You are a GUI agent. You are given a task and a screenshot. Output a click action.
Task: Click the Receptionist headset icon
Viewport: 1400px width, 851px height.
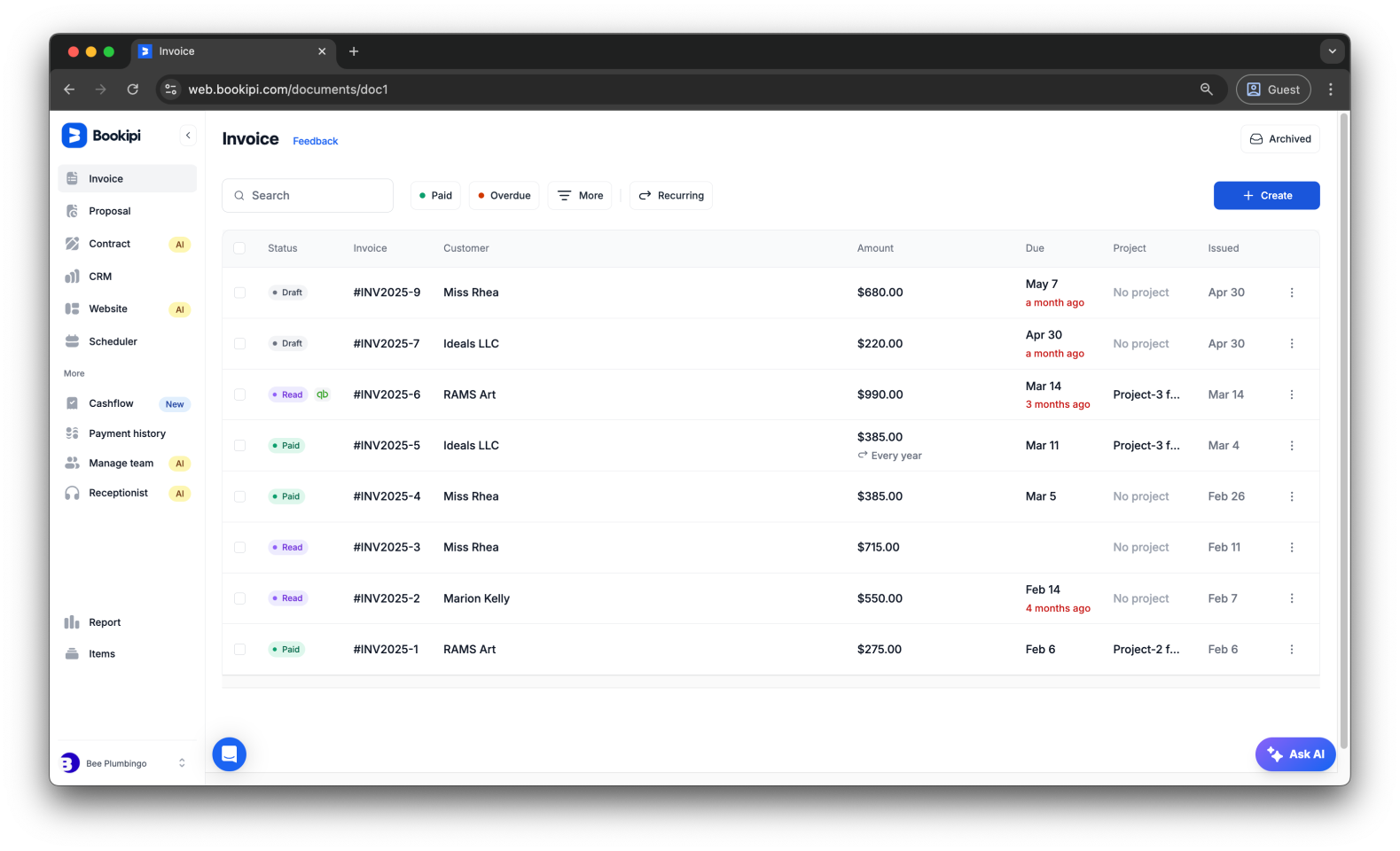(73, 493)
